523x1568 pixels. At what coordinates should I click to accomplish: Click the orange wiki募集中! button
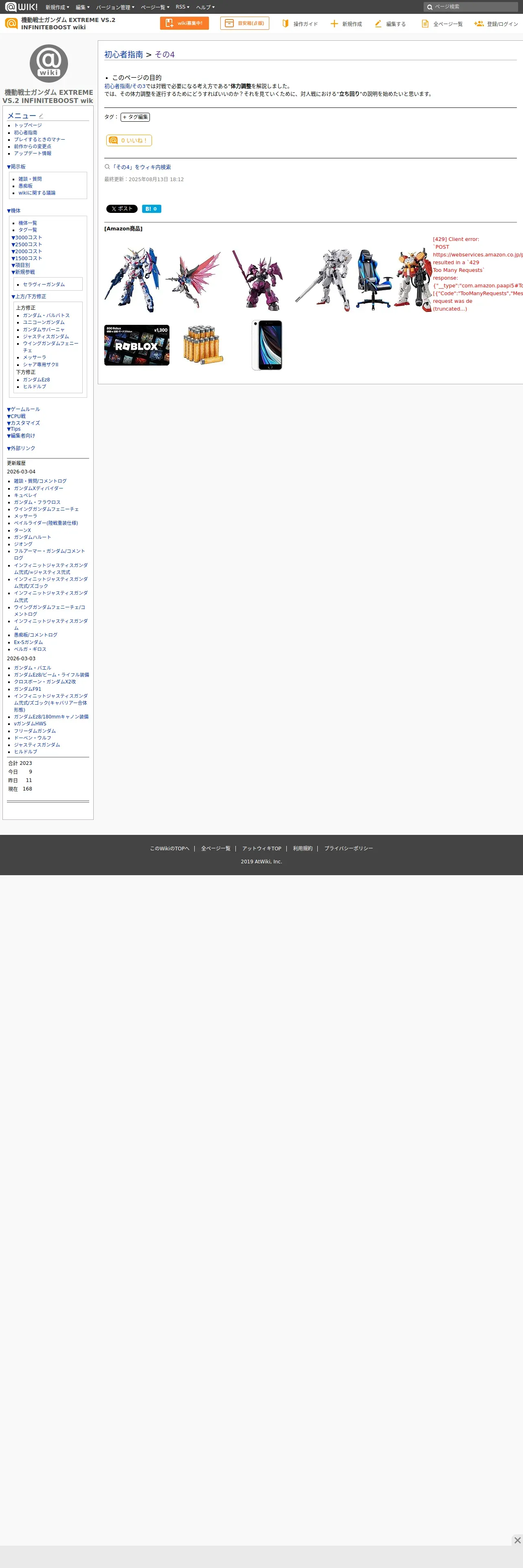coord(185,23)
